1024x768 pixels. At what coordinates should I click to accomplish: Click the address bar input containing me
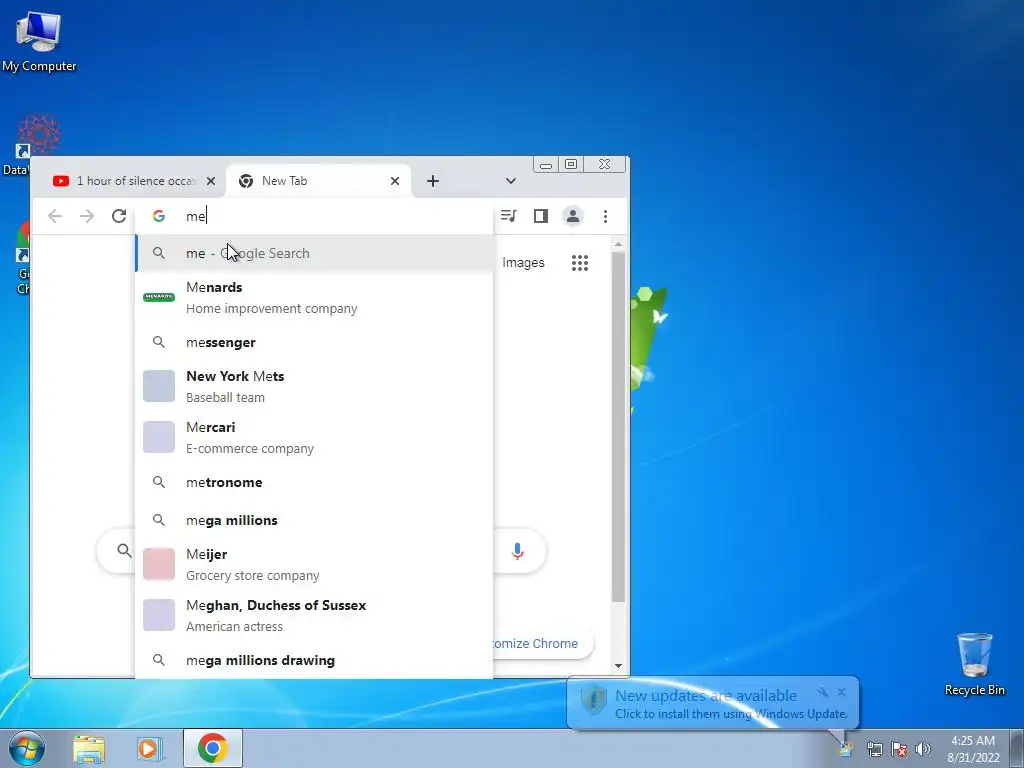(313, 216)
